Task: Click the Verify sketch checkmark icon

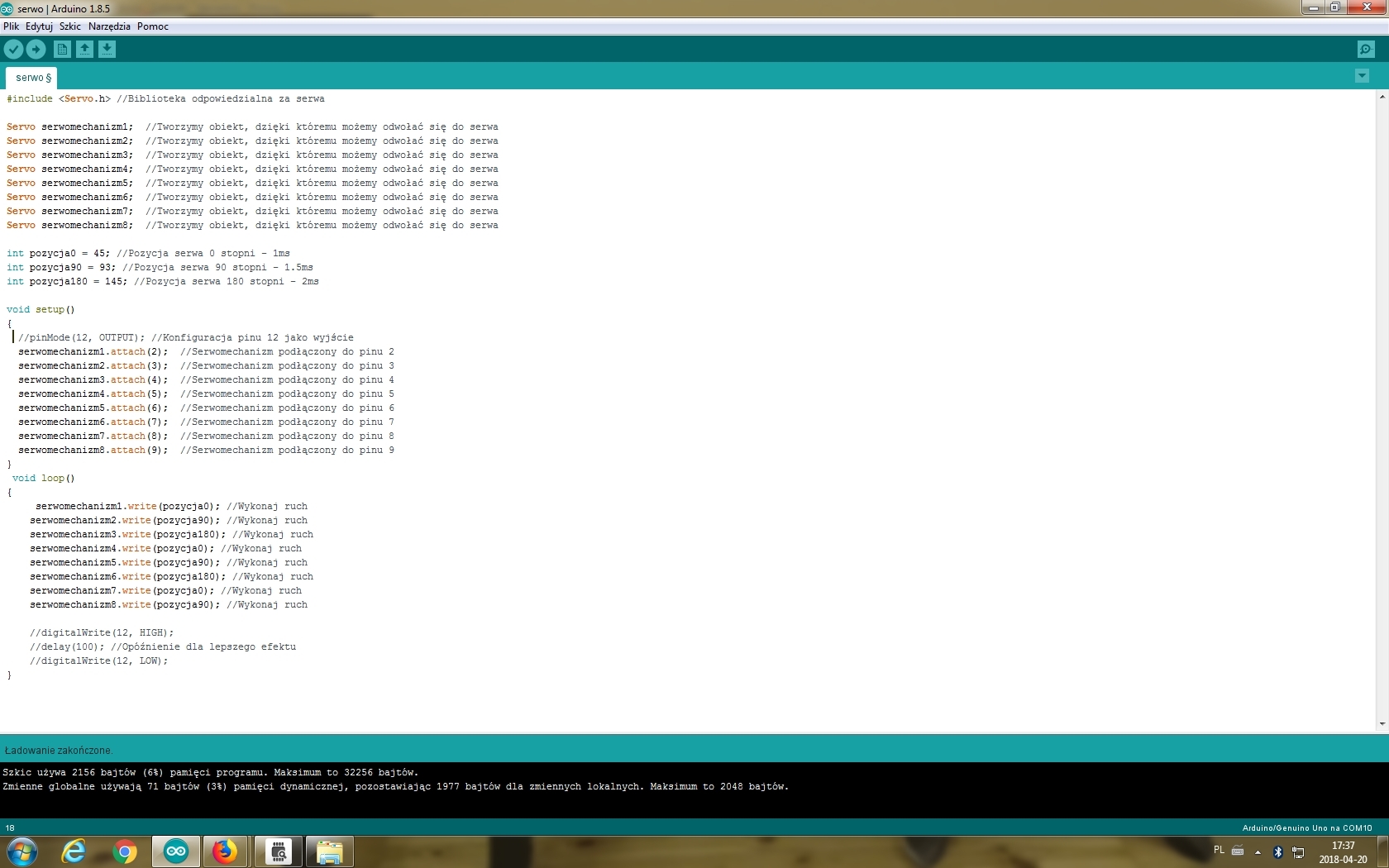Action: [13, 50]
